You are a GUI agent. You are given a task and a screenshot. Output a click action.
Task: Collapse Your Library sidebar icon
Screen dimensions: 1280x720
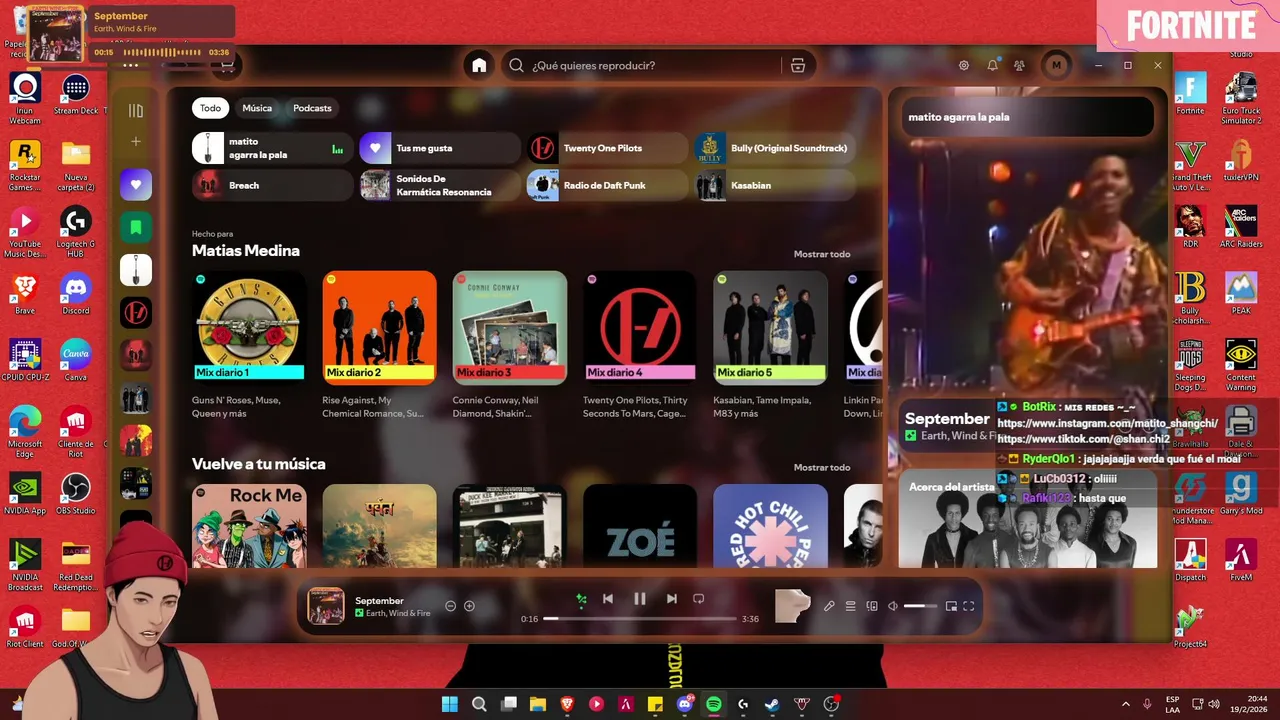136,111
